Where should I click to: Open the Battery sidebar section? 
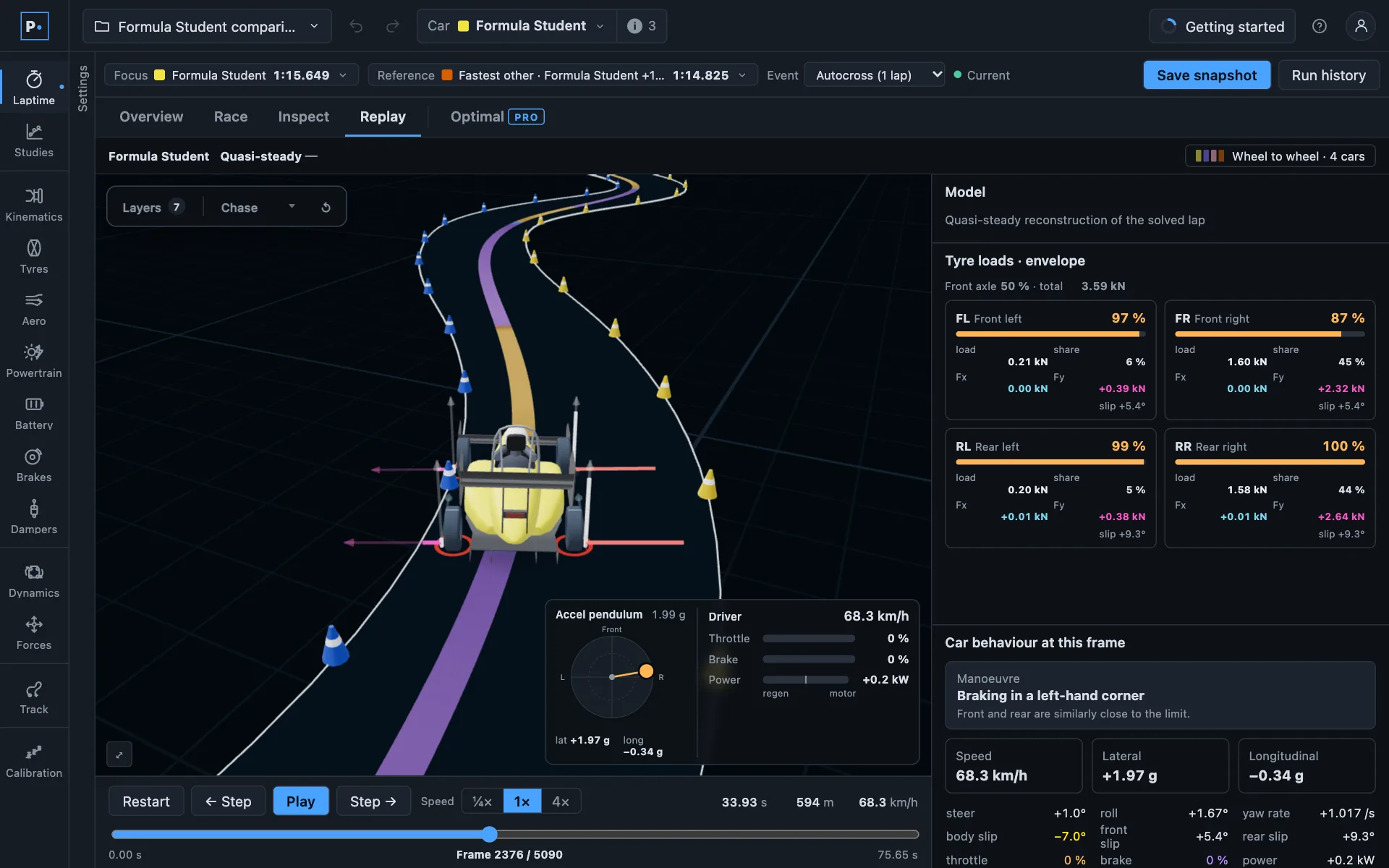[x=34, y=413]
